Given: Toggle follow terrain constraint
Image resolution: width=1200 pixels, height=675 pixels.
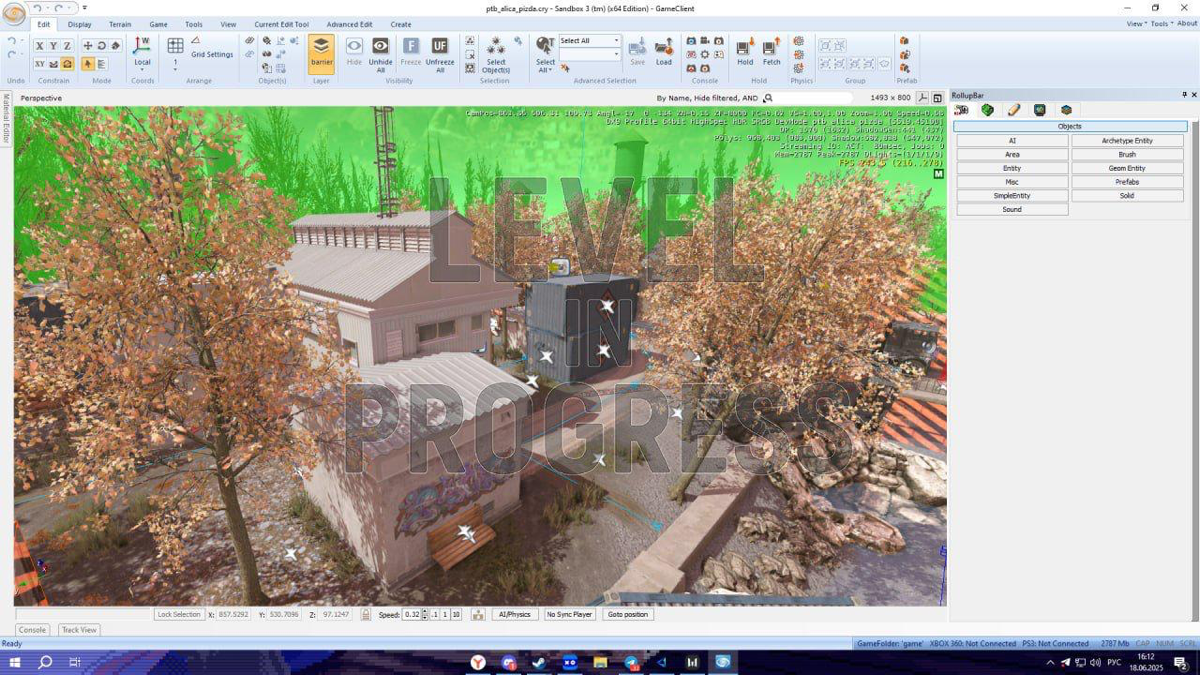Looking at the screenshot, I should pos(54,64).
